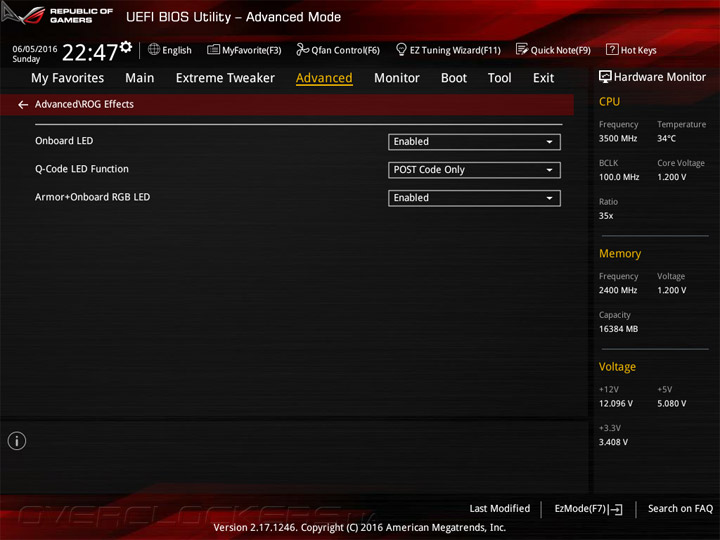Click the Qfan Control fan icon
720x540 pixels.
click(302, 49)
